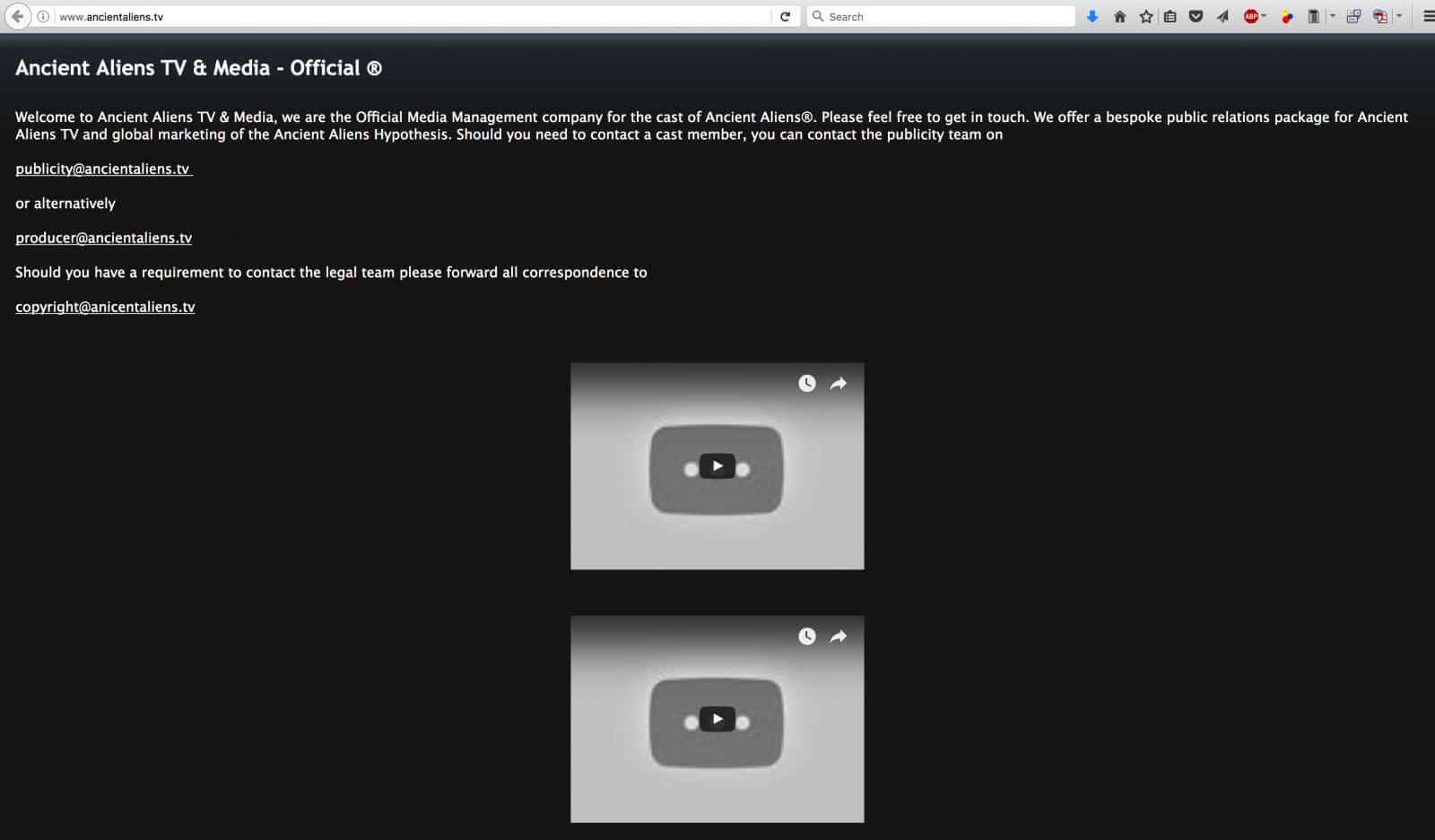This screenshot has height=840, width=1435.
Task: Click the browser back button
Action: (17, 16)
